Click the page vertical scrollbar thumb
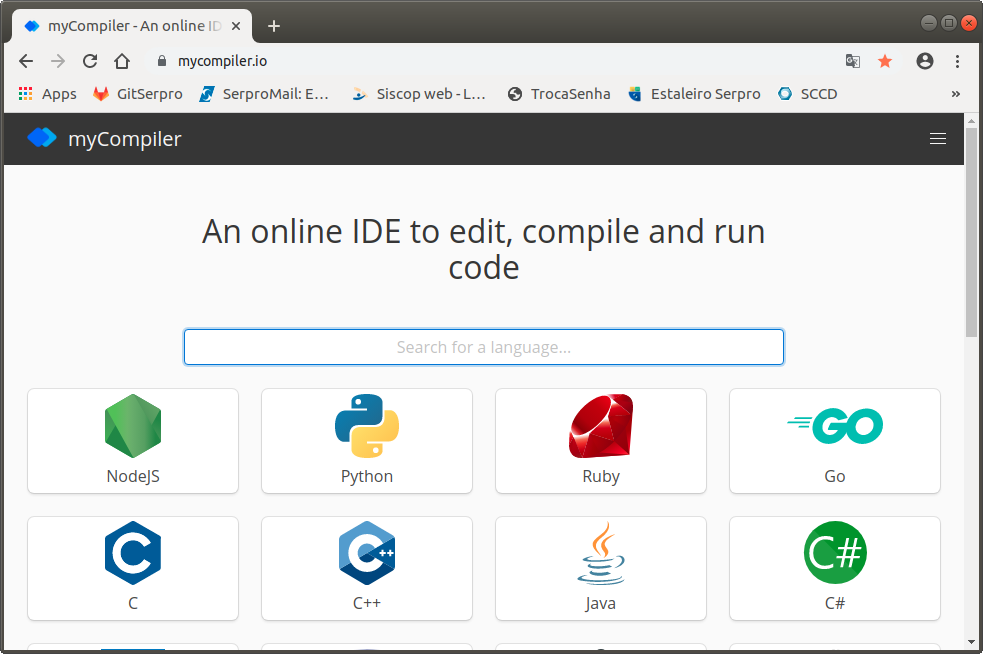 (971, 232)
